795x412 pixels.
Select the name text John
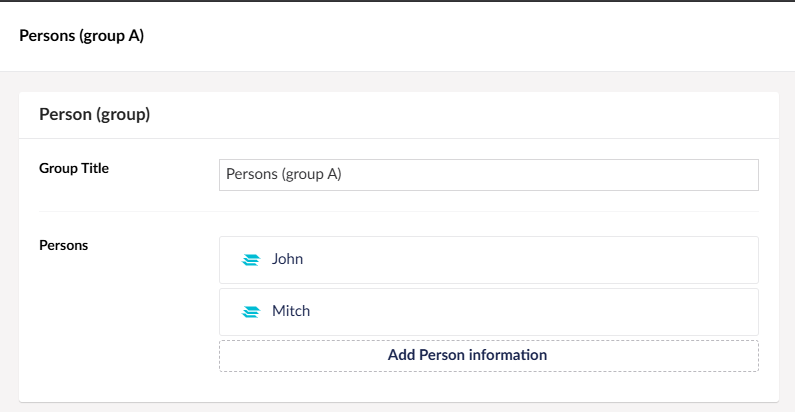tap(287, 259)
